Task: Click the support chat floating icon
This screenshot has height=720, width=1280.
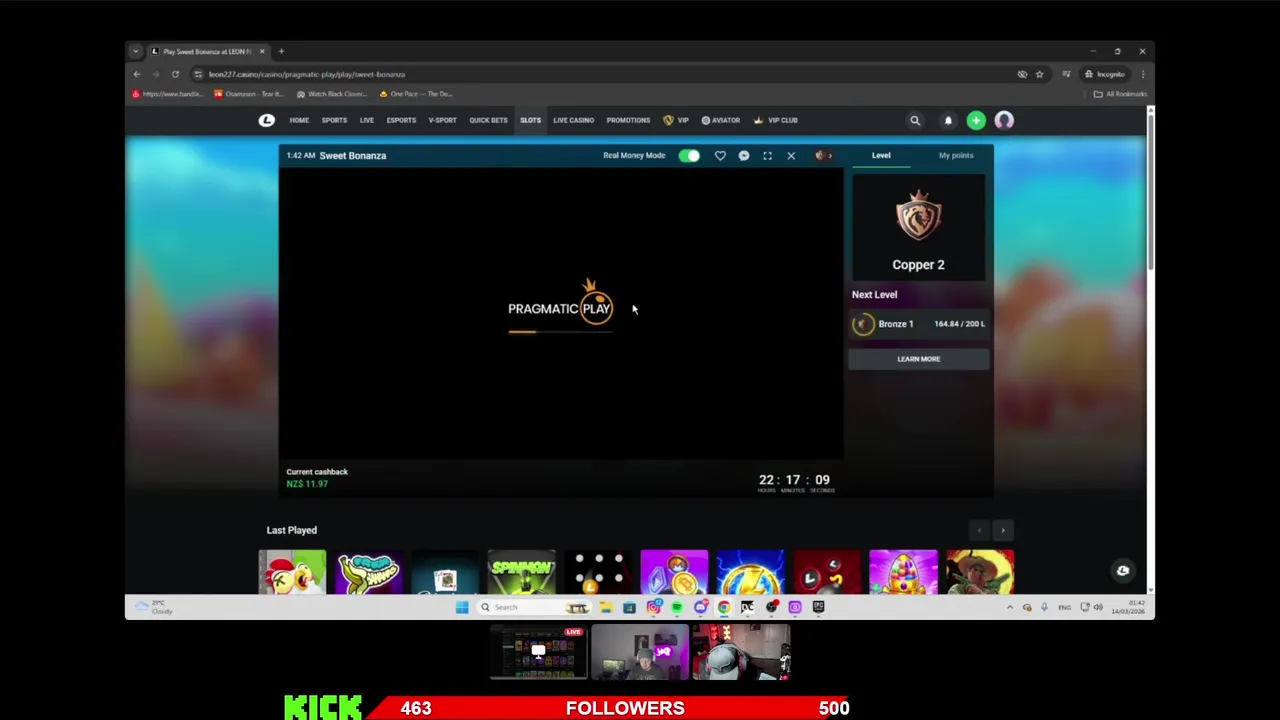Action: click(1123, 571)
